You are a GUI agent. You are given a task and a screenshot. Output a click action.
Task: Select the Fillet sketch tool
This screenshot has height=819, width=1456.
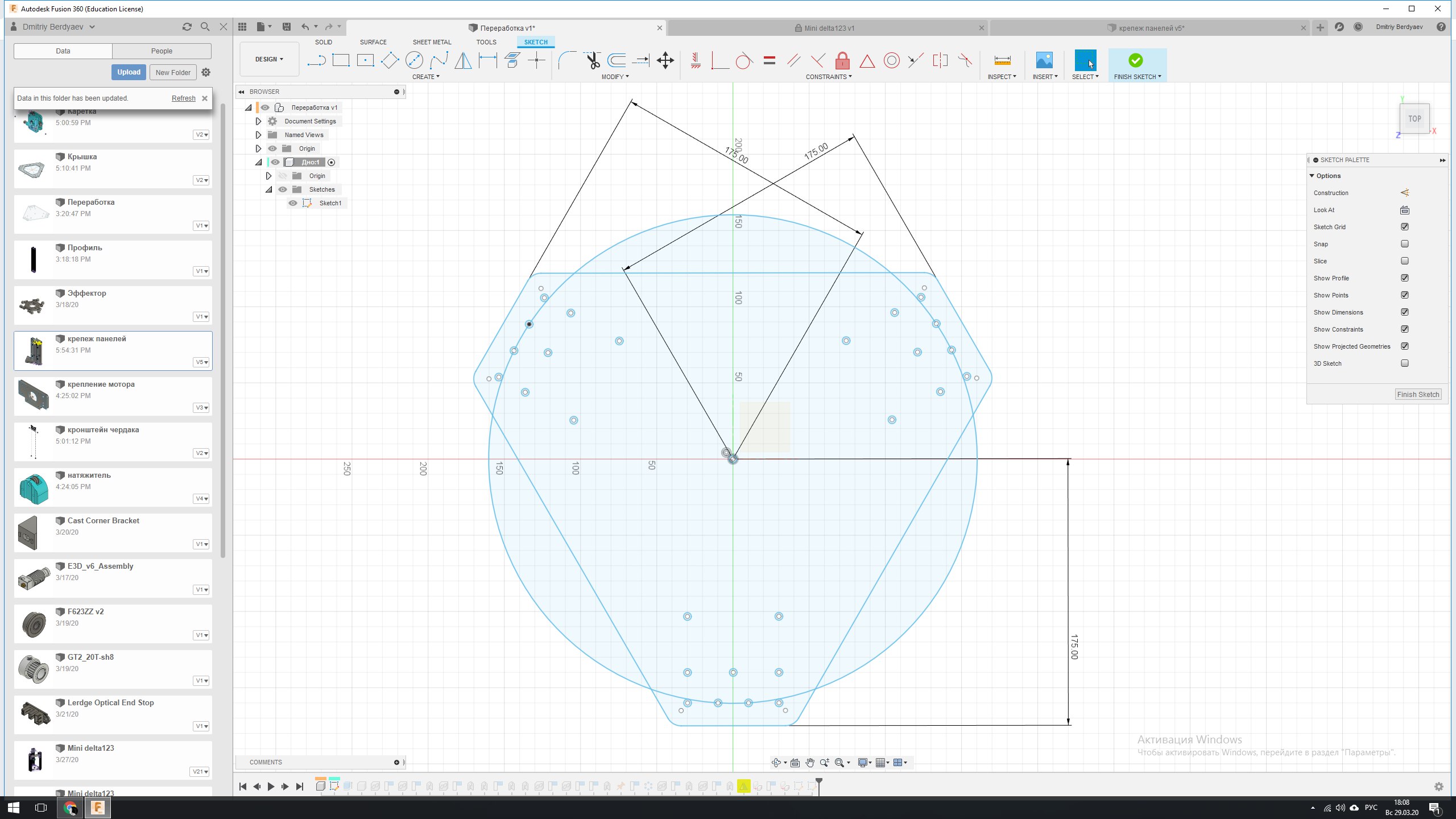[566, 60]
